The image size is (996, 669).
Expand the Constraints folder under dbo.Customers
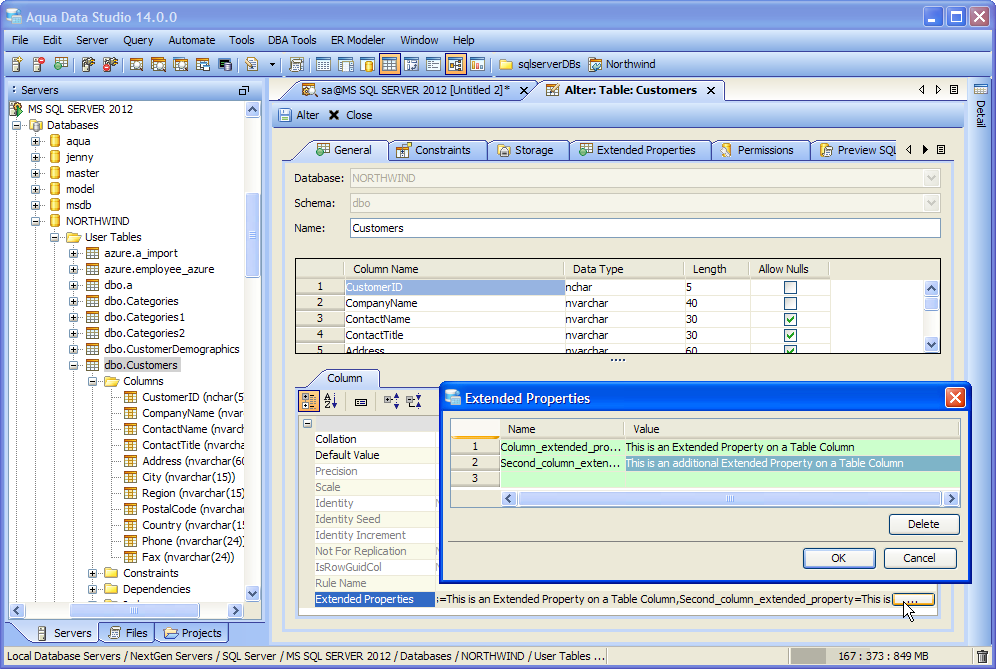click(93, 573)
